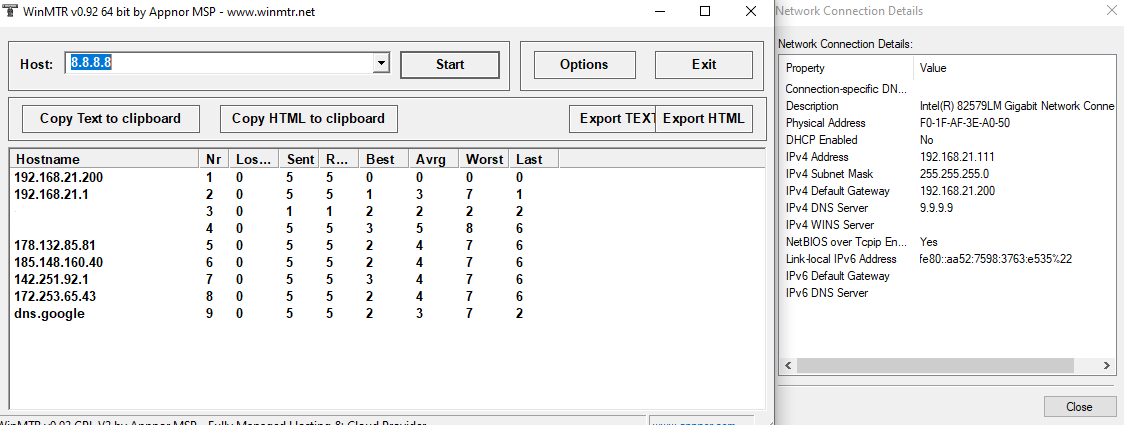This screenshot has height=425, width=1124.
Task: Click the Loss column header
Action: coord(254,159)
